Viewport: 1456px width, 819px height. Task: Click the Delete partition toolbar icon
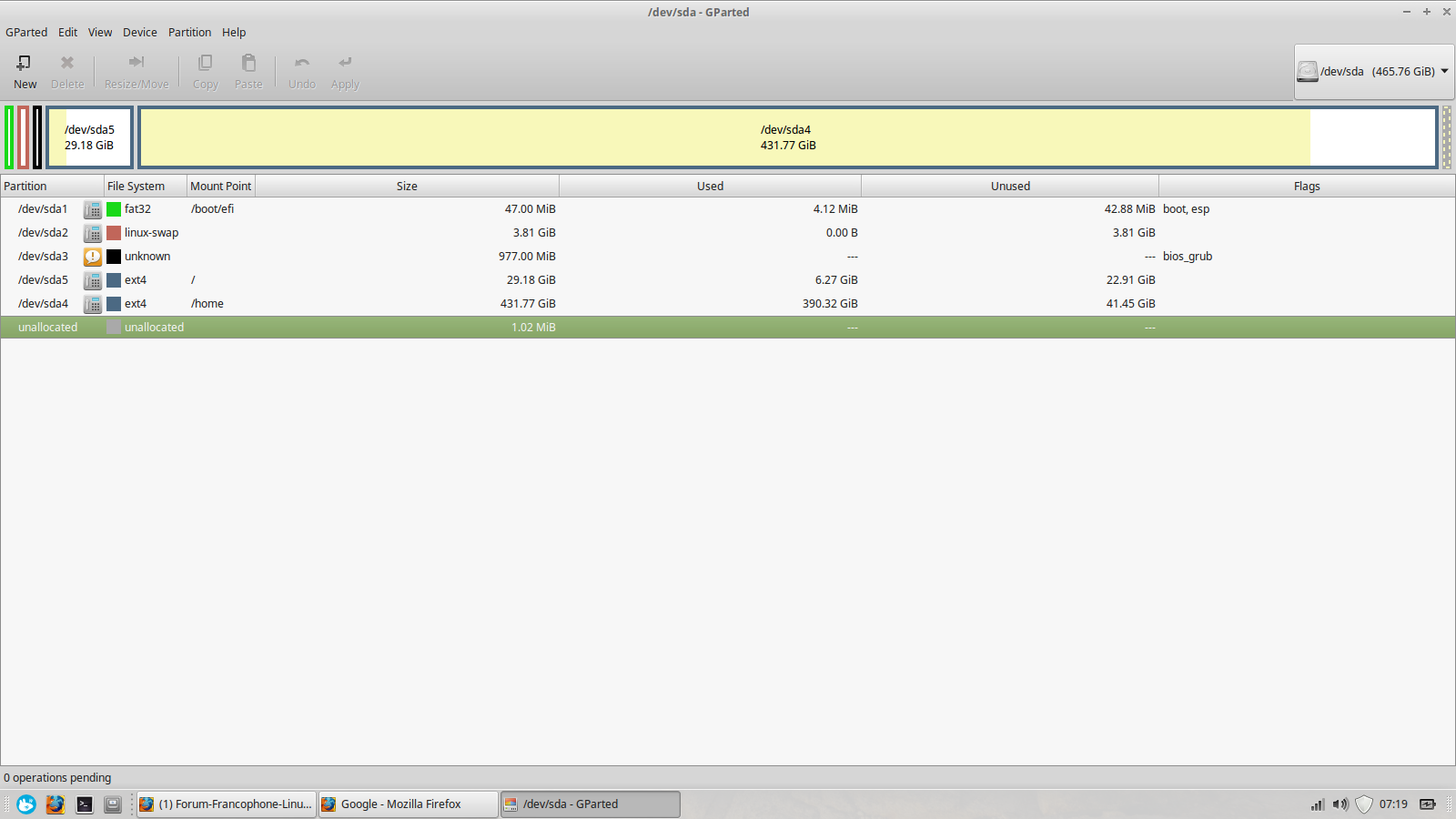click(x=67, y=63)
